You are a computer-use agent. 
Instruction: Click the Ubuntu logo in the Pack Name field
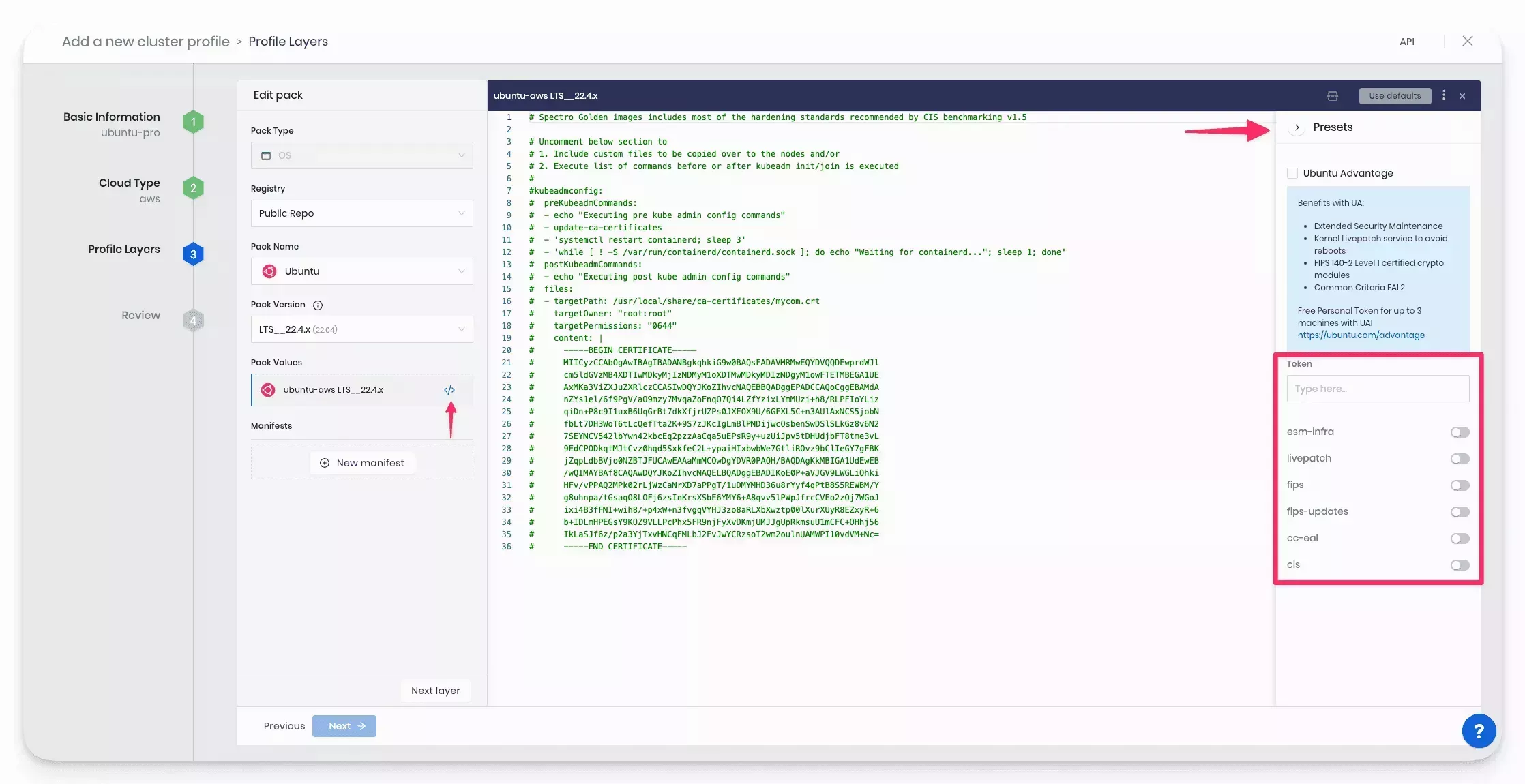pos(269,271)
